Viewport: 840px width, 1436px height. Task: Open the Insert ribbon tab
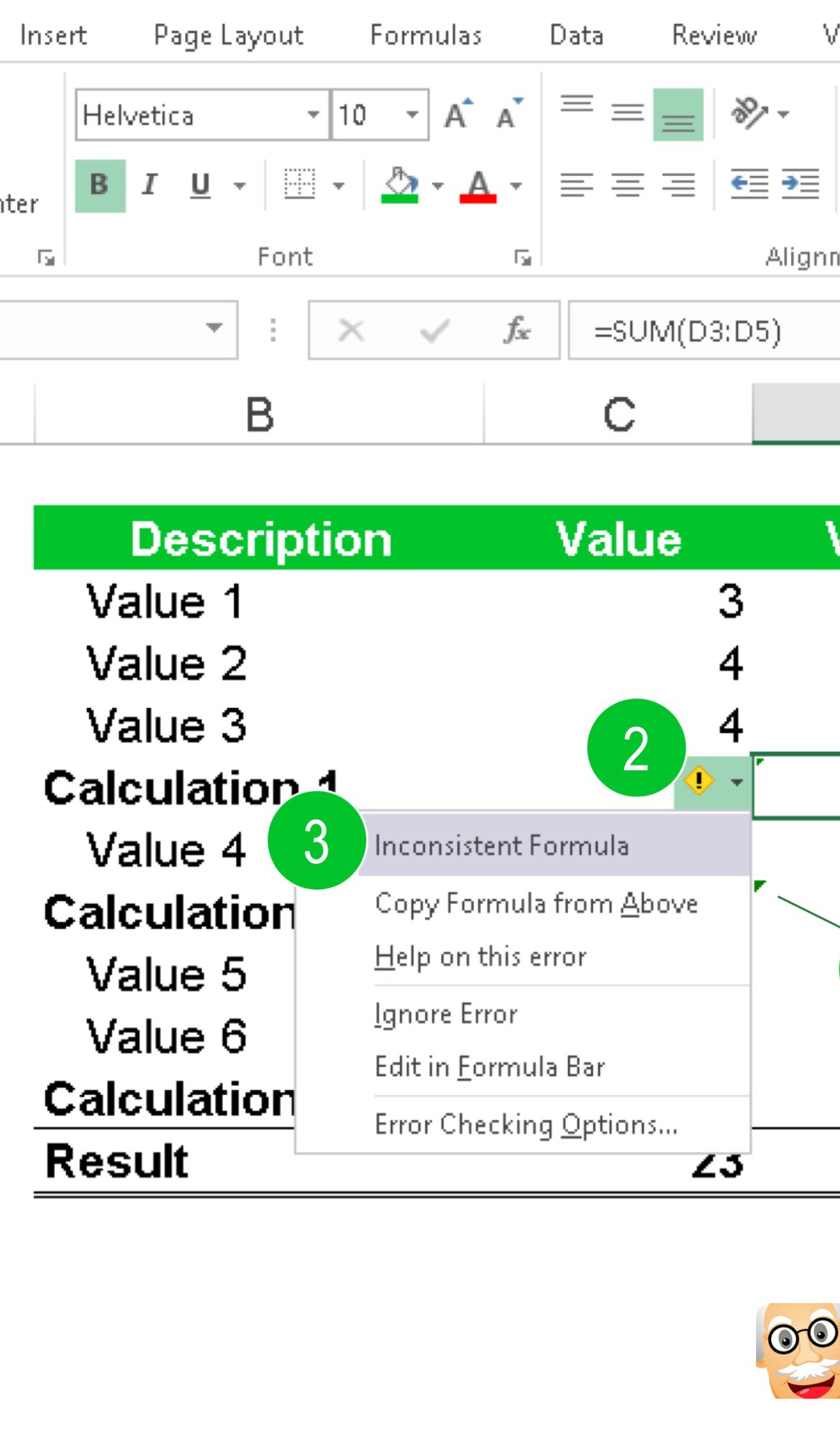pos(53,34)
